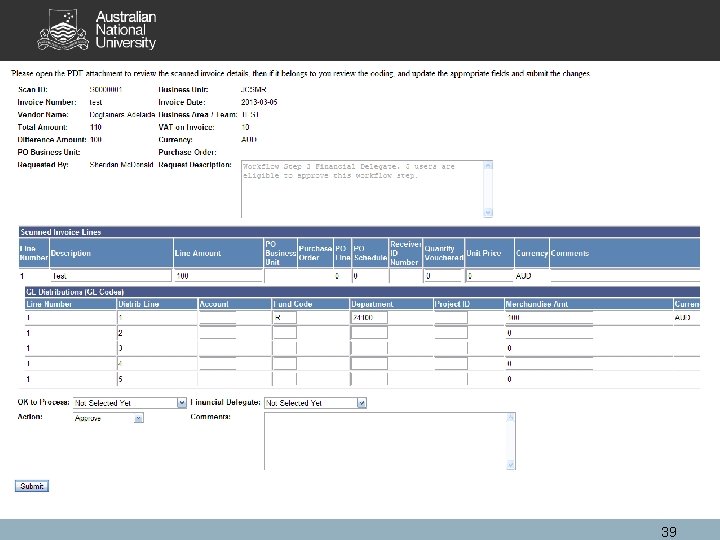
Task: Click the Currency value AUD in header details
Action: [248, 140]
